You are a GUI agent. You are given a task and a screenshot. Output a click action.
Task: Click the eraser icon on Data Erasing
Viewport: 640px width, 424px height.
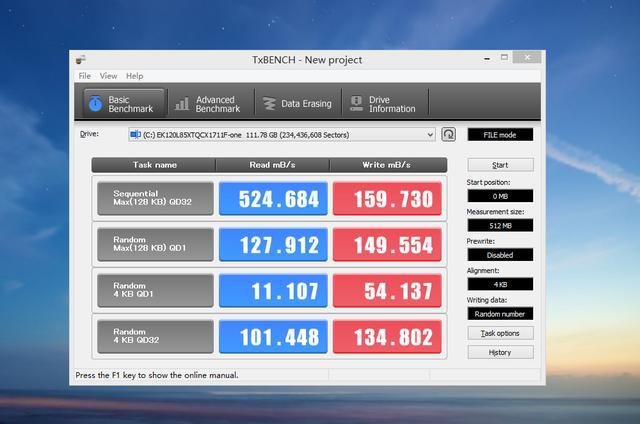[x=269, y=104]
